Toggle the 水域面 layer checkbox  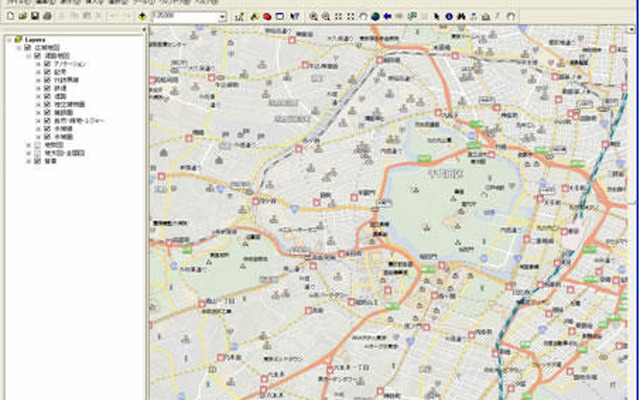pyautogui.click(x=47, y=137)
